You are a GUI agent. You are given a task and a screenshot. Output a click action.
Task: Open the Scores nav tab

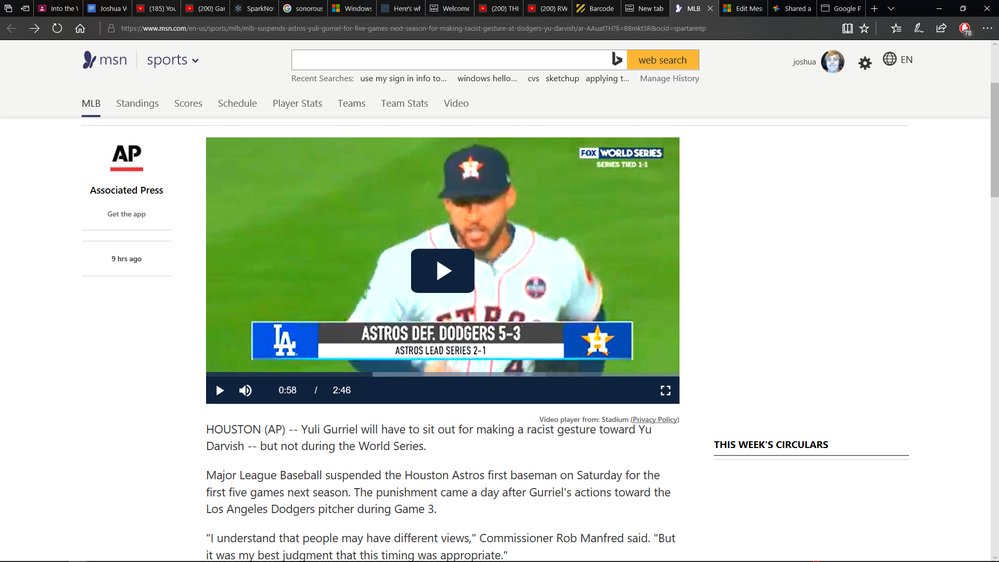188,103
